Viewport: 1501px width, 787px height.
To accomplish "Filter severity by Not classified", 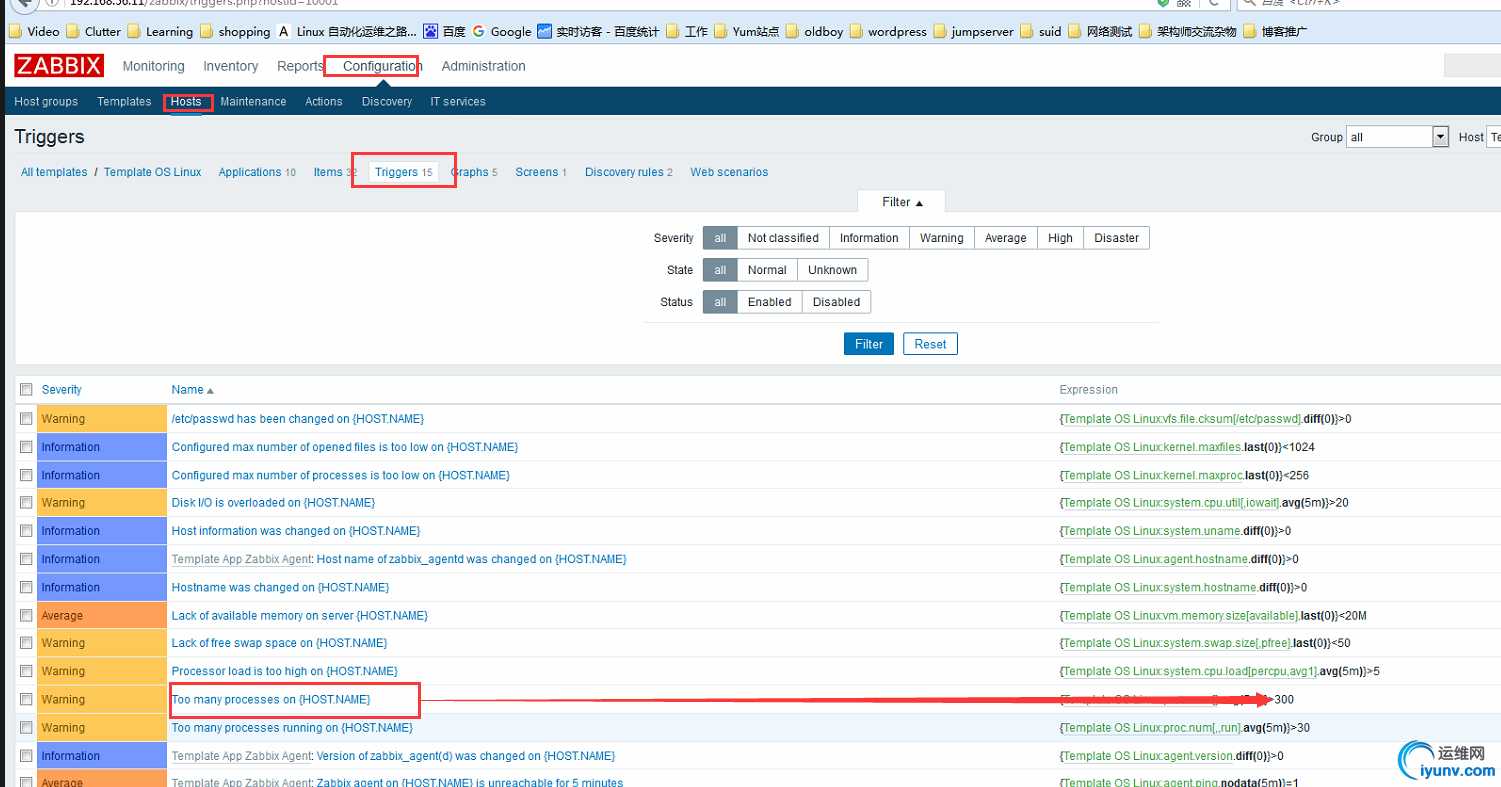I will click(783, 238).
